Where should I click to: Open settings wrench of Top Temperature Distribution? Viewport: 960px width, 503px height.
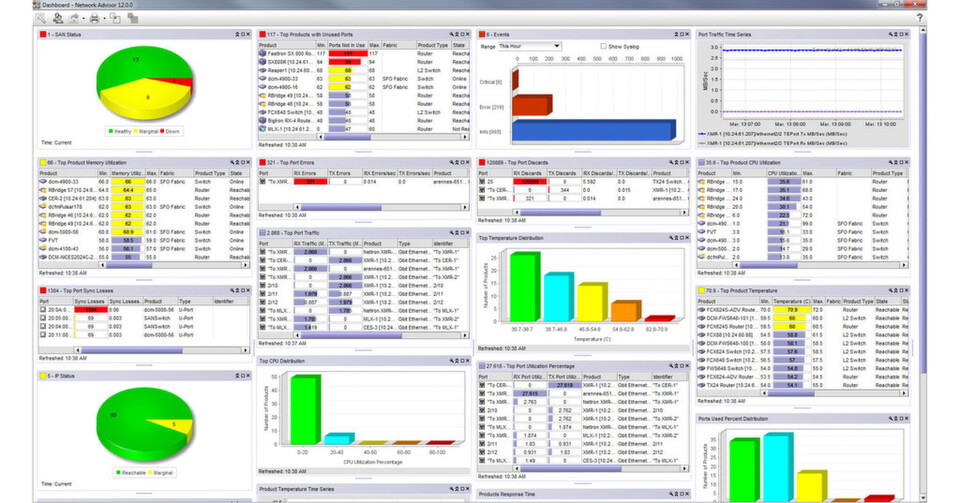coord(670,237)
